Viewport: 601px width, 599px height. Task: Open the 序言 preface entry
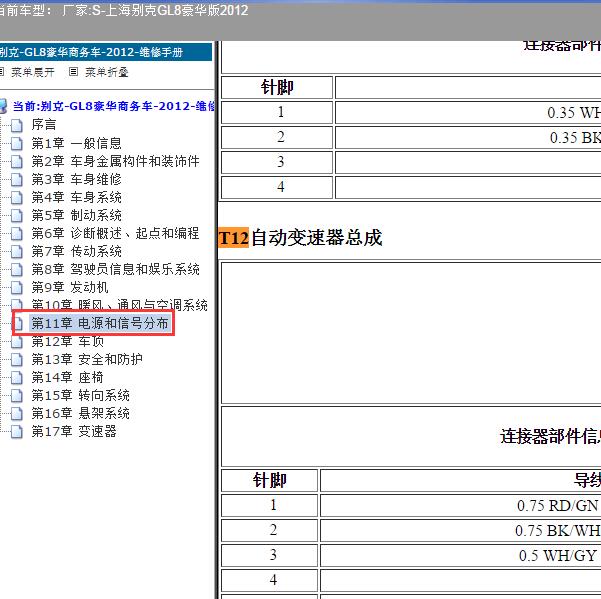pos(44,125)
